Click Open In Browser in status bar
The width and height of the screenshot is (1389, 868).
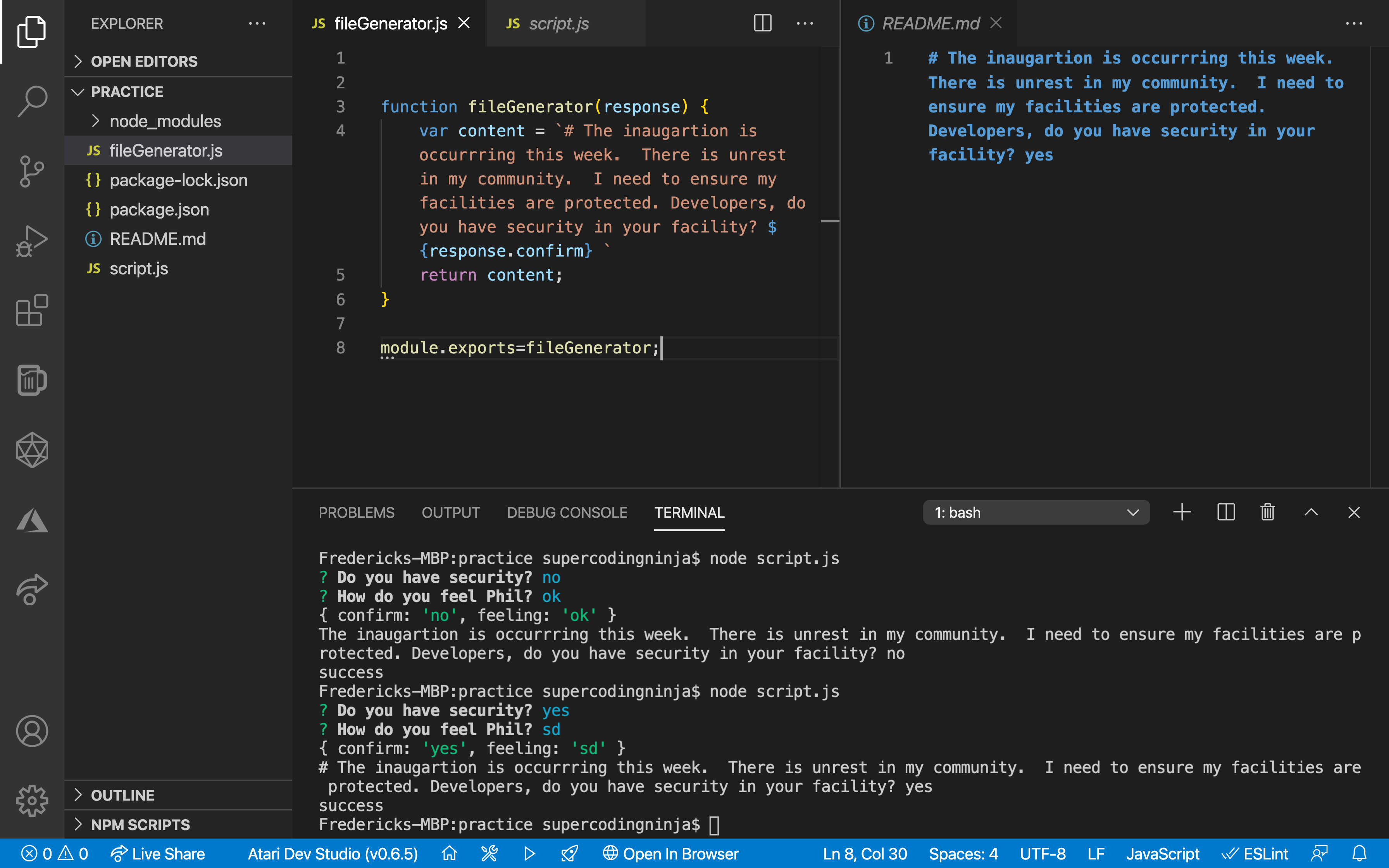(670, 854)
